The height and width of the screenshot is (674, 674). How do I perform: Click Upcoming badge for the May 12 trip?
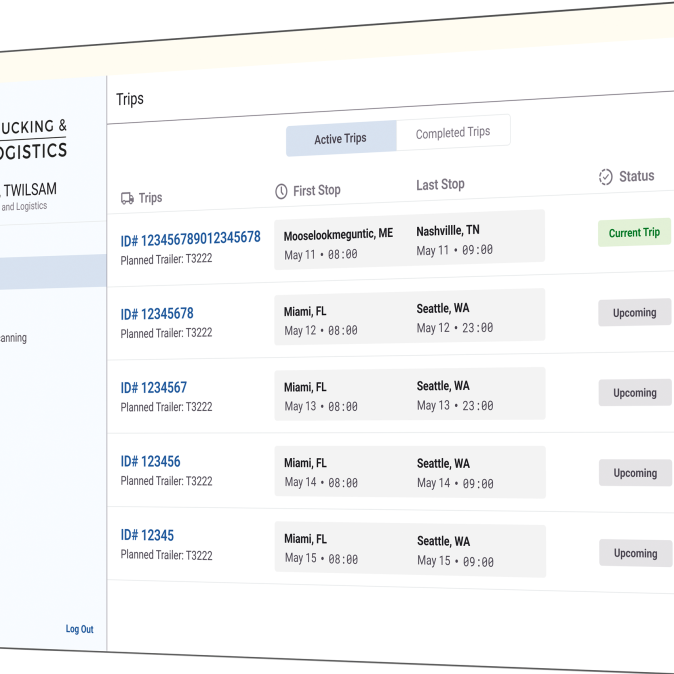click(634, 313)
